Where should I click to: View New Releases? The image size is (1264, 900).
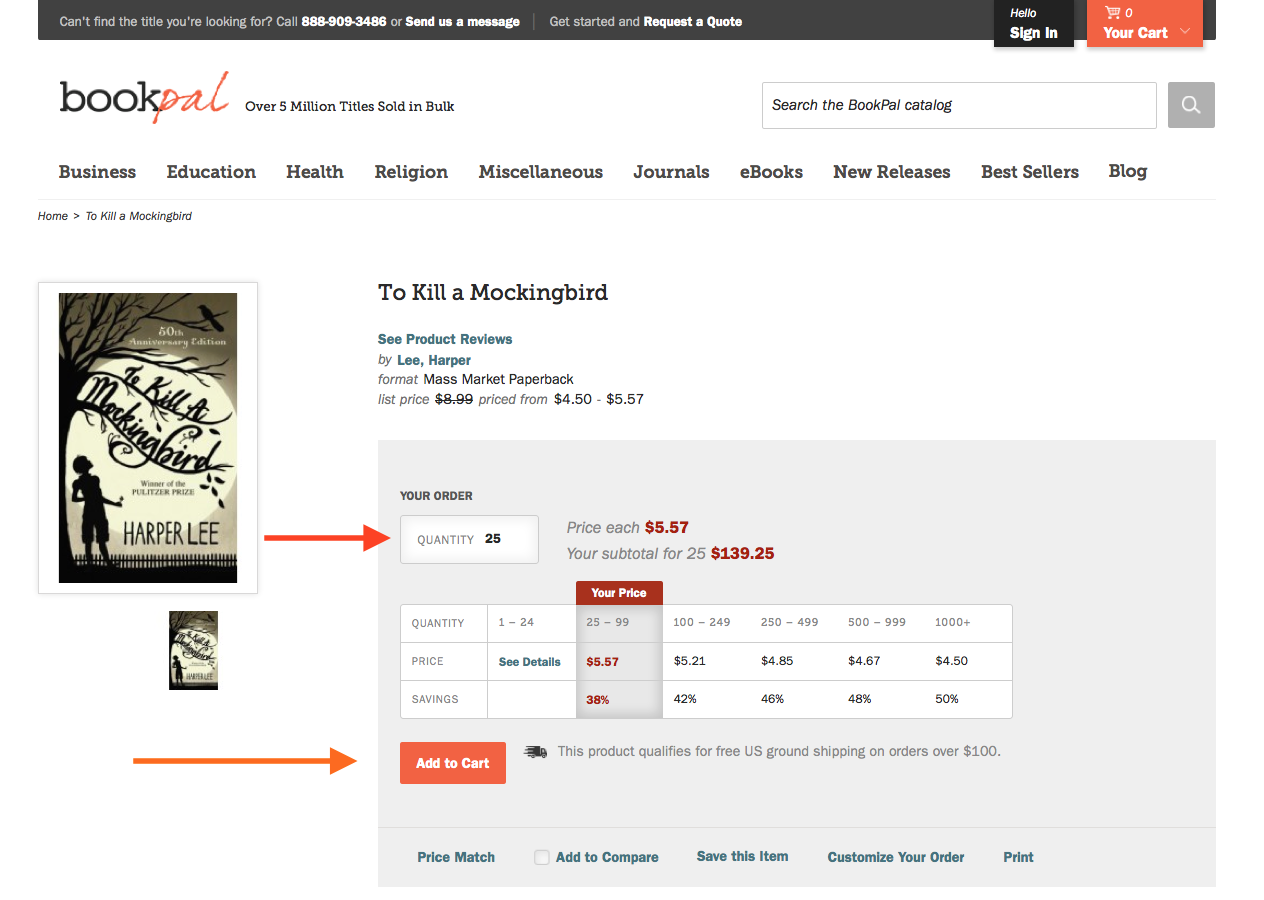point(892,172)
